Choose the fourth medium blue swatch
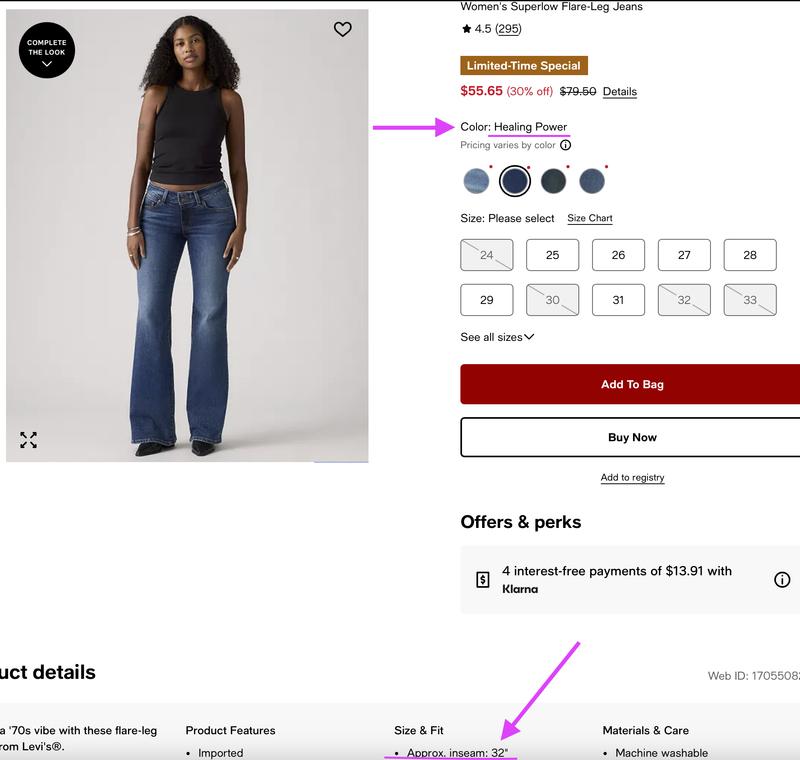800x760 pixels. click(x=592, y=181)
